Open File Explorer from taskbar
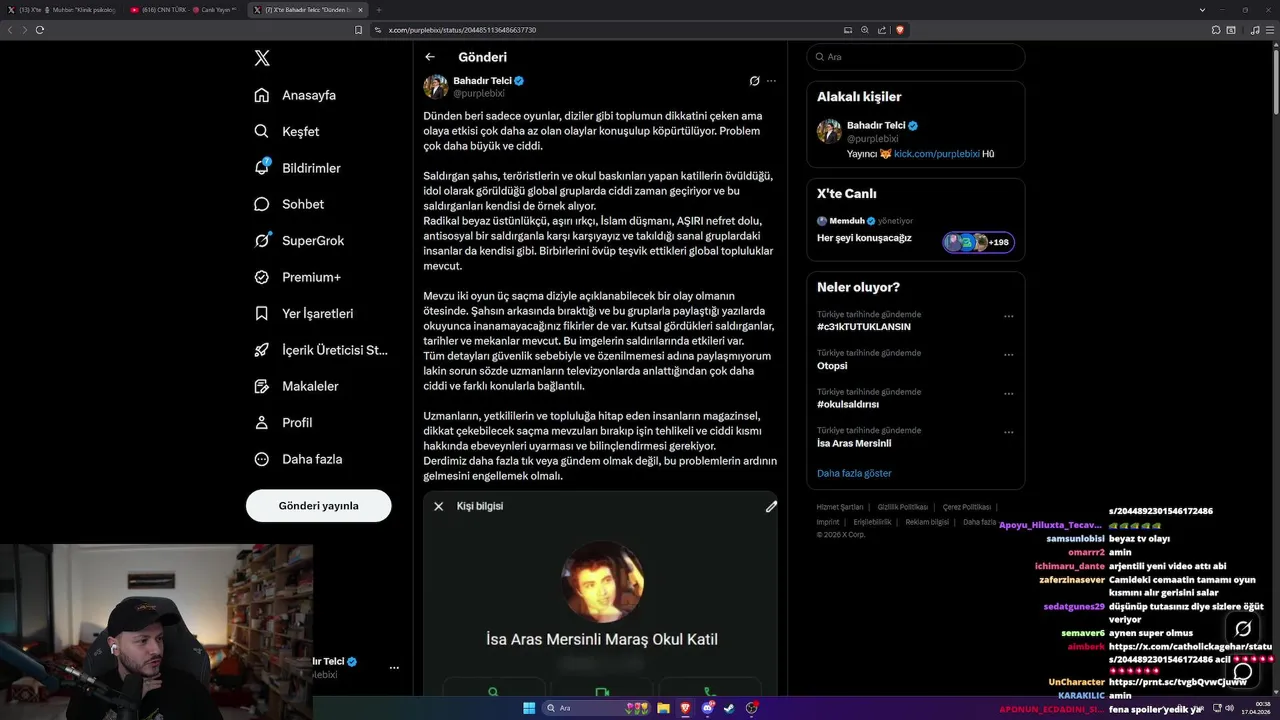This screenshot has width=1280, height=720. click(662, 708)
